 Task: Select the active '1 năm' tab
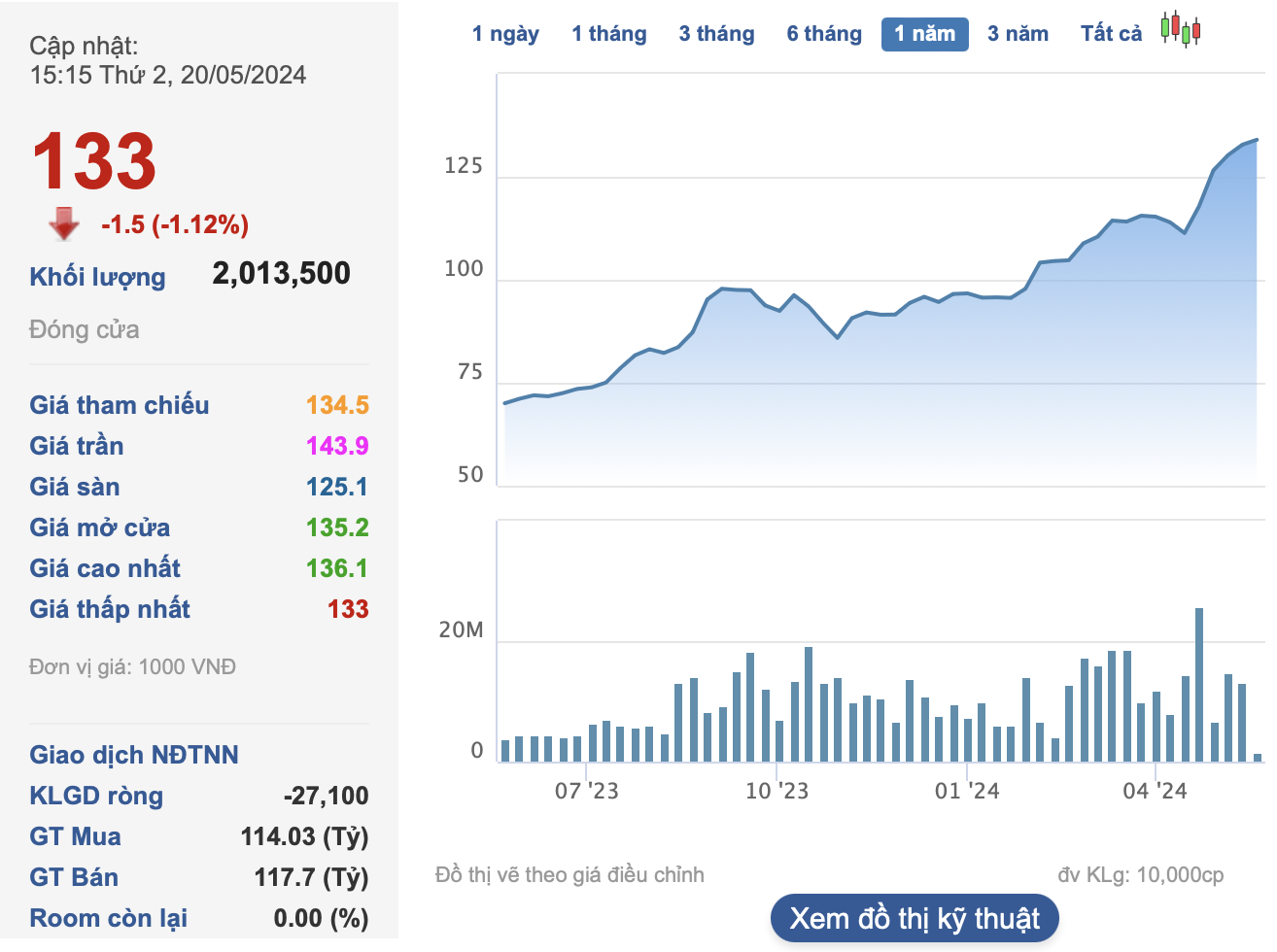pyautogui.click(x=925, y=34)
